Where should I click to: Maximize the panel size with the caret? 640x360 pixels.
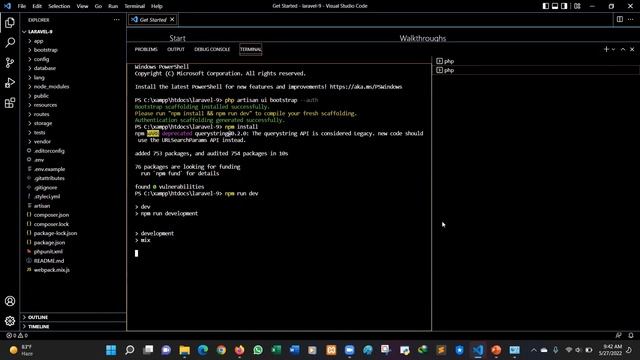(x=623, y=49)
